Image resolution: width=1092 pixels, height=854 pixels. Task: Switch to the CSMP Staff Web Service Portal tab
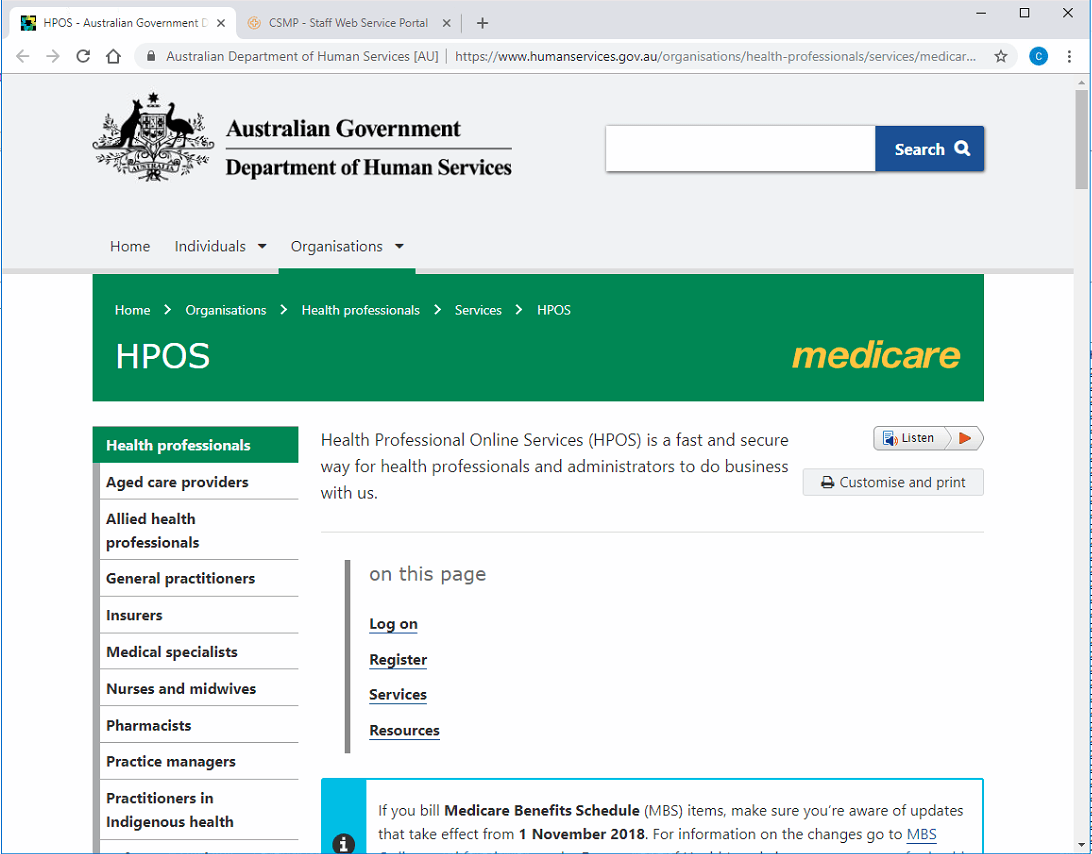[348, 23]
